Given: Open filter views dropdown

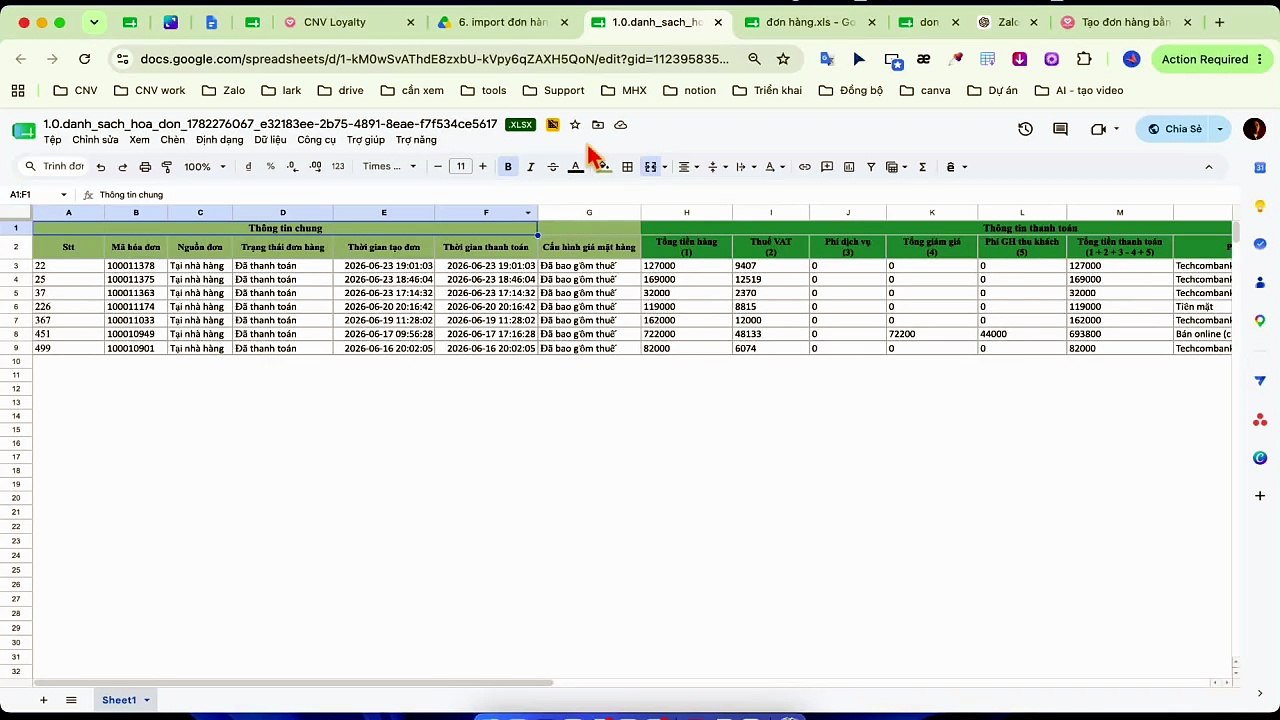Looking at the screenshot, I should click(x=896, y=167).
